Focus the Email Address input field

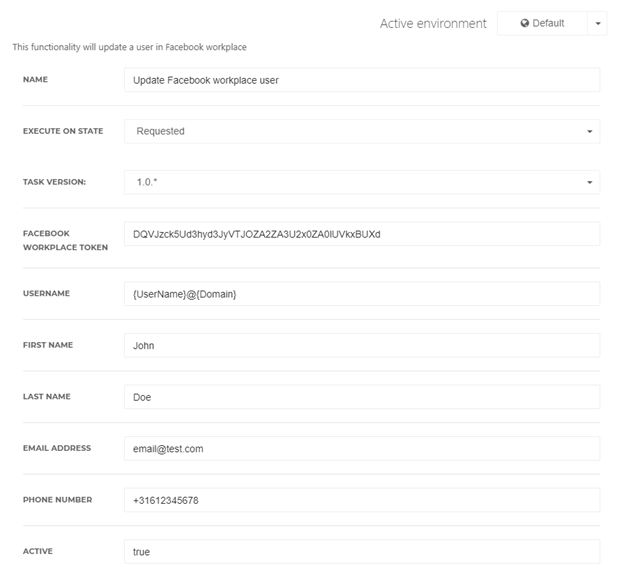pyautogui.click(x=362, y=449)
